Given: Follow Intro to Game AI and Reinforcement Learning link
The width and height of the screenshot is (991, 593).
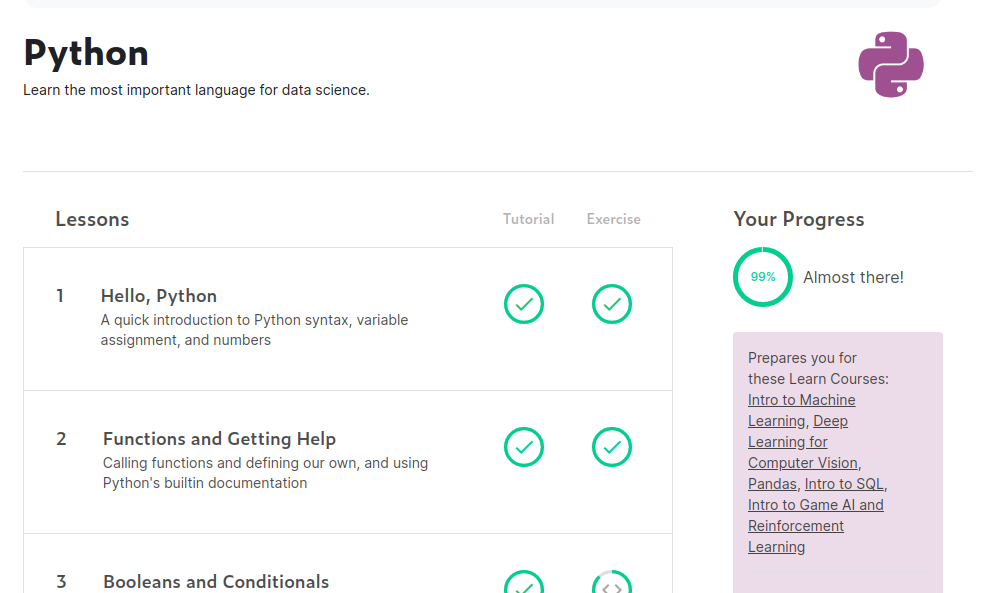Looking at the screenshot, I should [815, 526].
